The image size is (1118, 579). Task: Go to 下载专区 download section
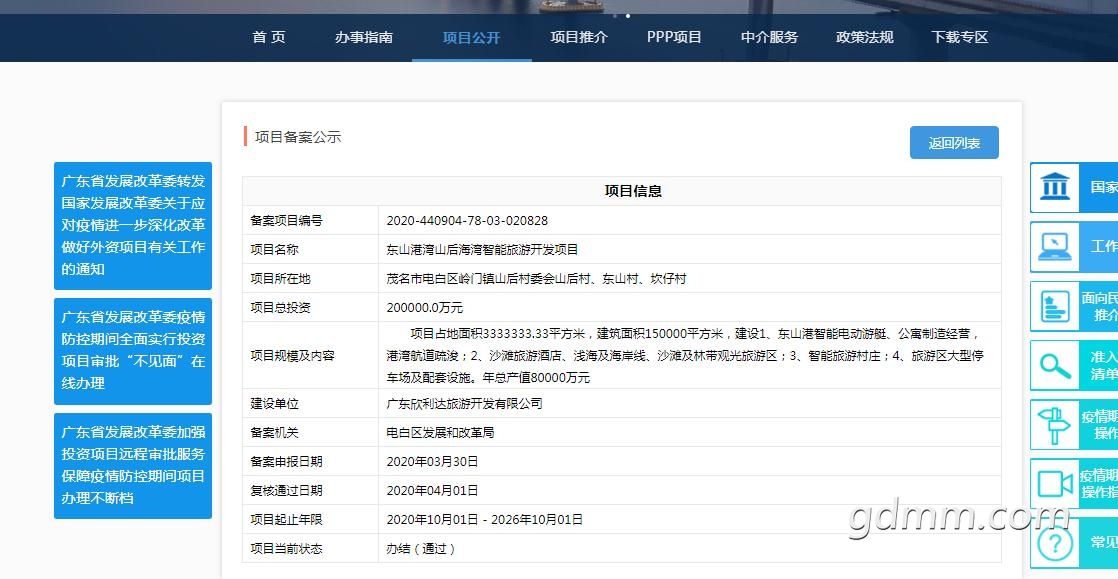960,38
